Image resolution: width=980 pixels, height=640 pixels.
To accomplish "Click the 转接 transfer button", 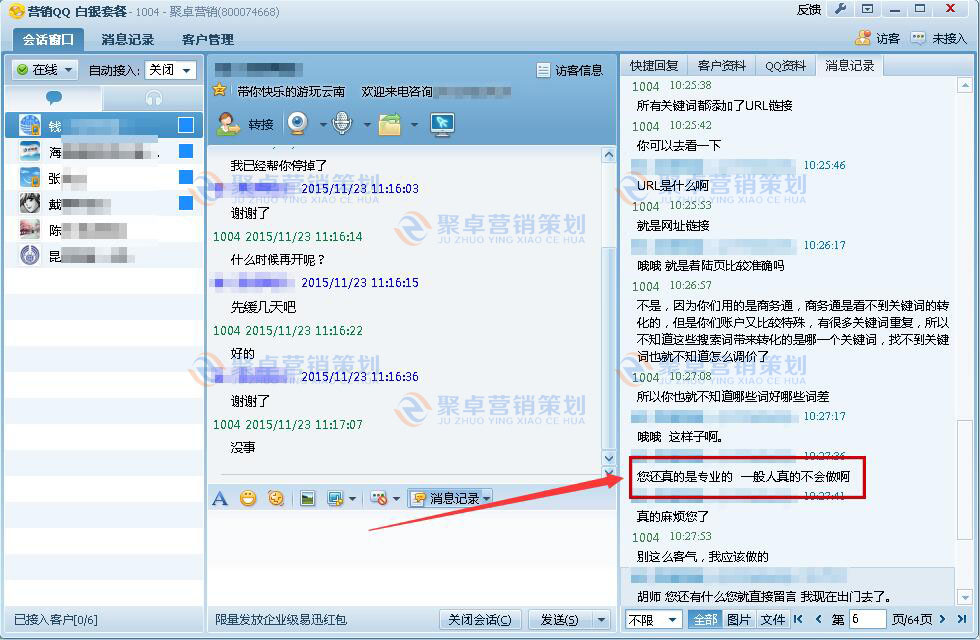I will (x=246, y=124).
